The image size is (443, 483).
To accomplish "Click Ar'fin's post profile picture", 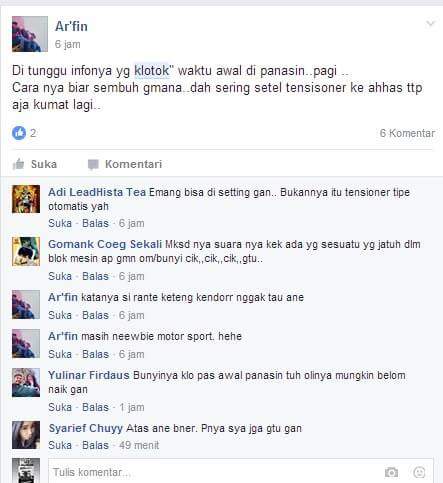I will click(x=30, y=34).
